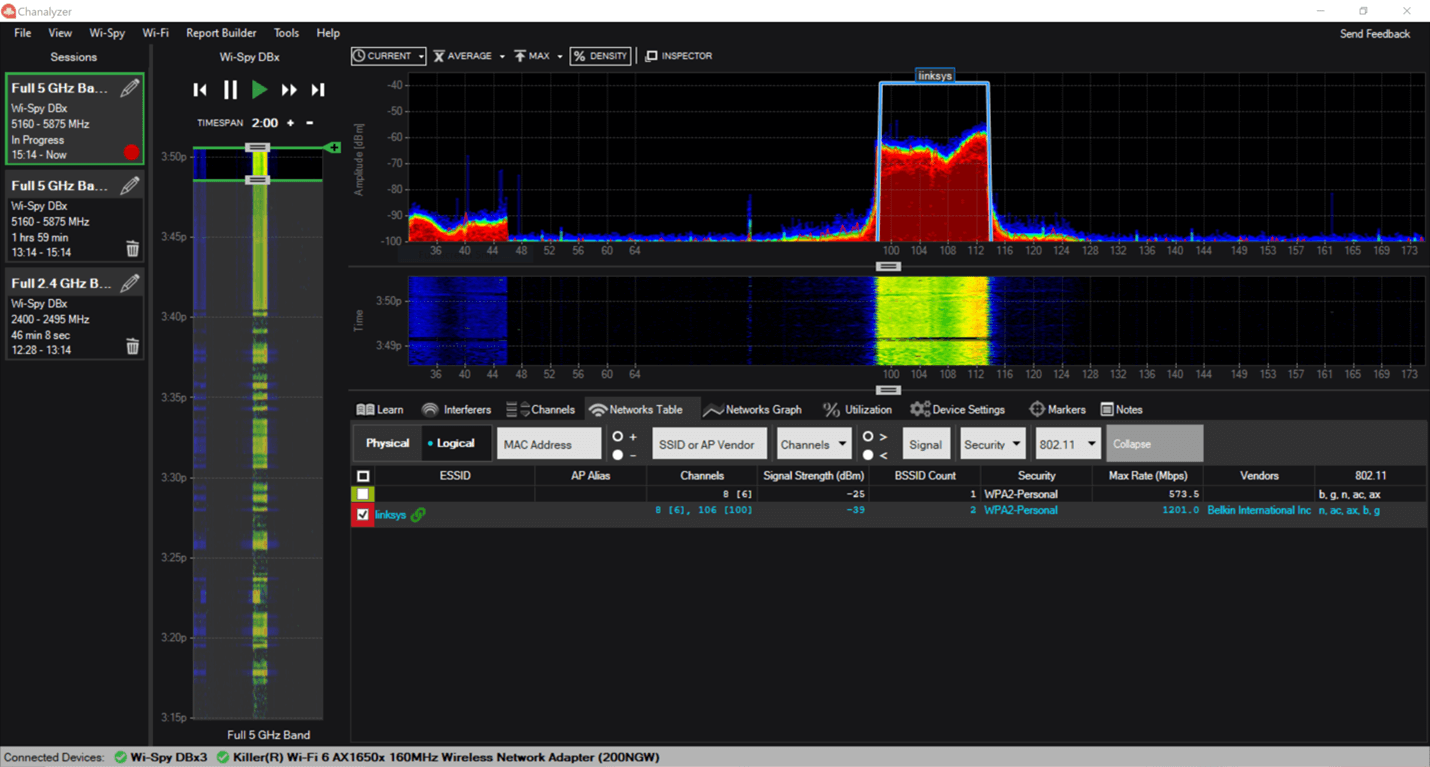The height and width of the screenshot is (767, 1430).
Task: Expand the Channels filter dropdown
Action: (x=813, y=445)
